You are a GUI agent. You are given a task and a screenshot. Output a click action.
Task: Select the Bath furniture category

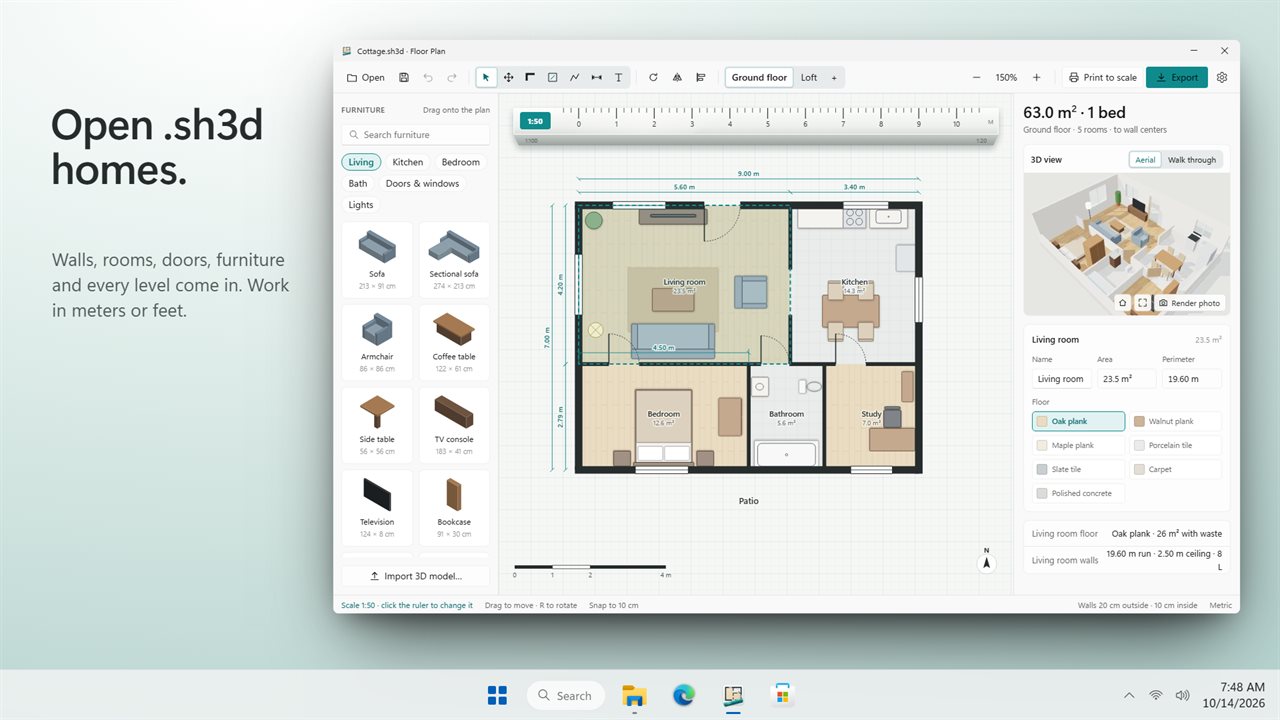358,184
